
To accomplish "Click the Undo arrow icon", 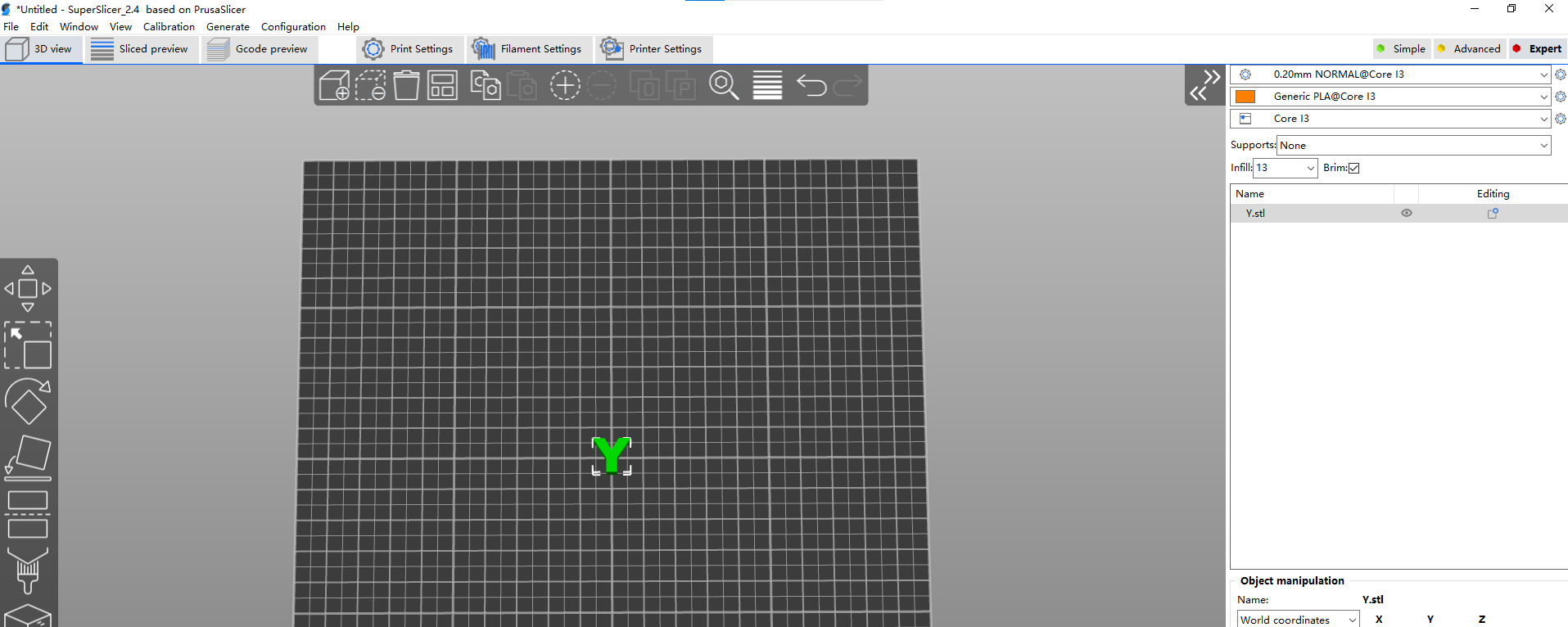I will tap(811, 85).
